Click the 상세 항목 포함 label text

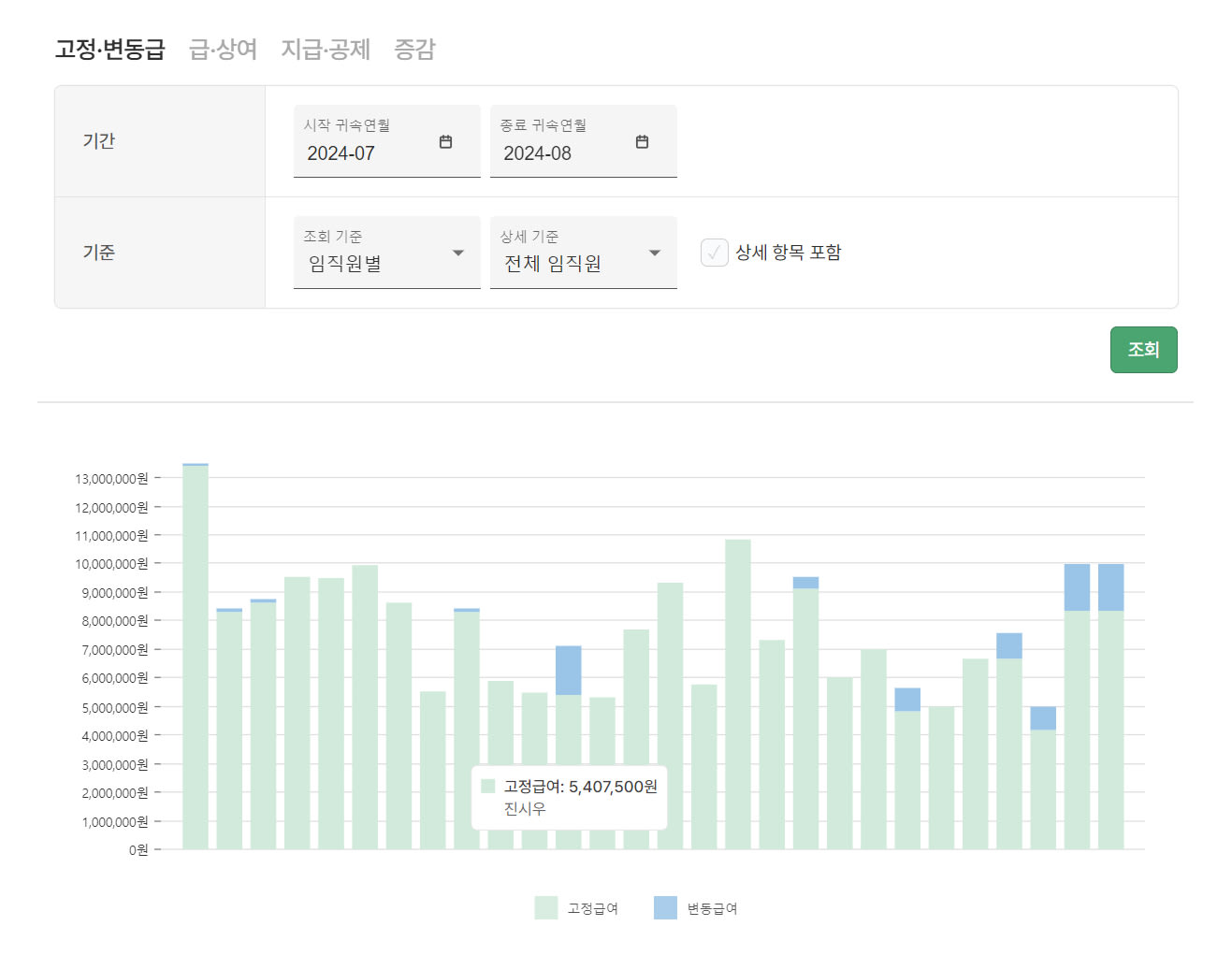click(x=788, y=253)
